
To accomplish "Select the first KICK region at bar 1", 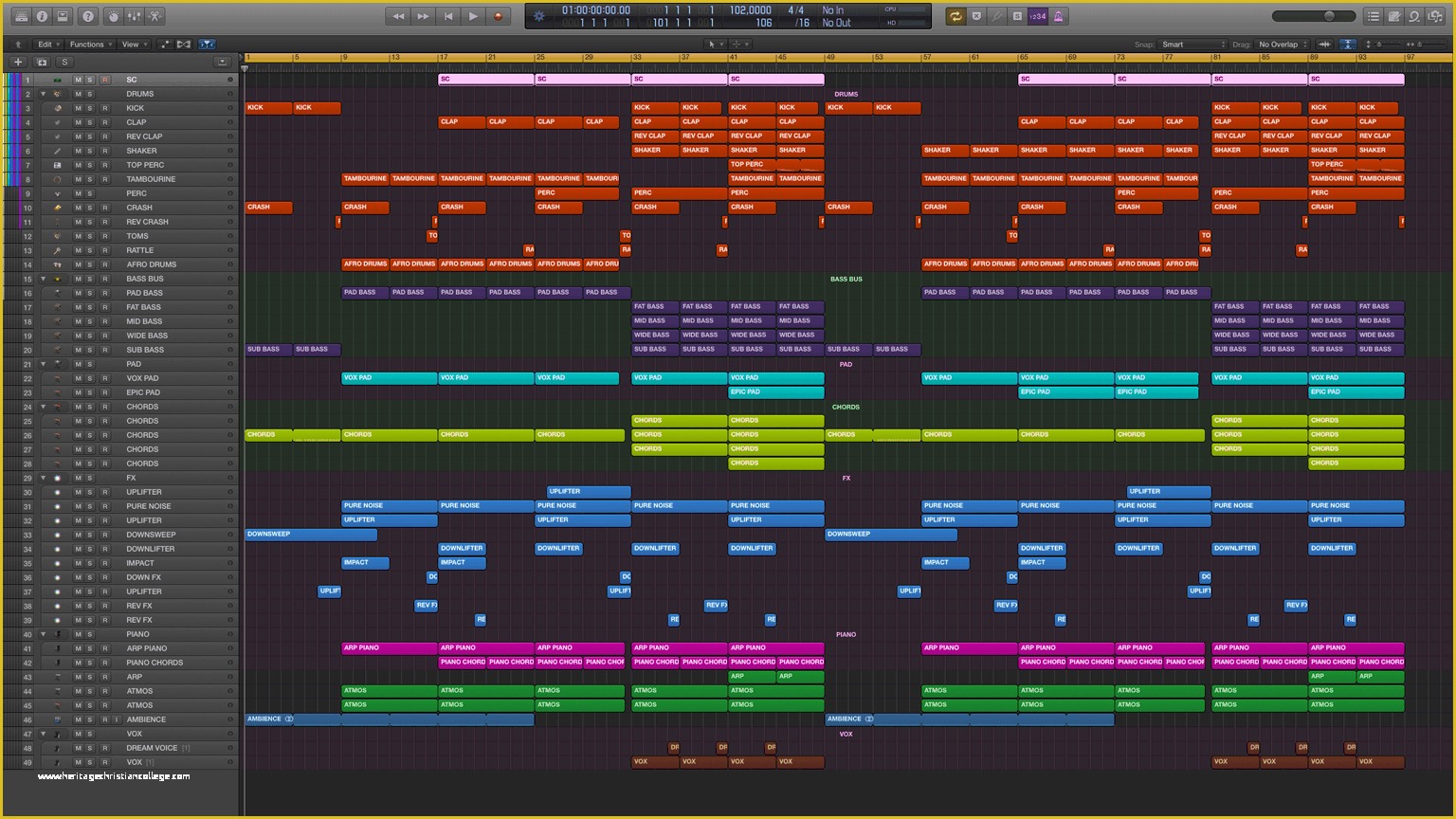I will tap(268, 108).
